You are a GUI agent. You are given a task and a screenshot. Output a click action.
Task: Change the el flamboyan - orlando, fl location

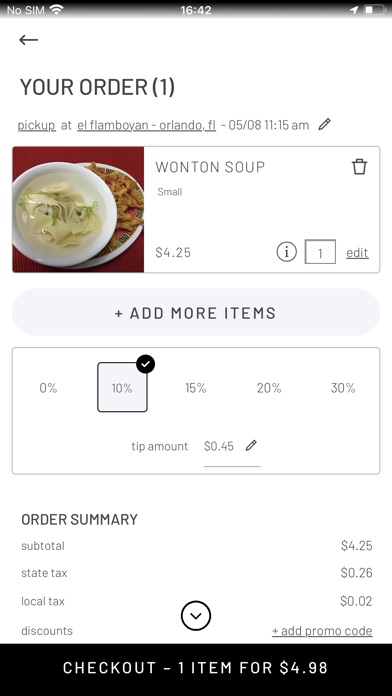(147, 125)
